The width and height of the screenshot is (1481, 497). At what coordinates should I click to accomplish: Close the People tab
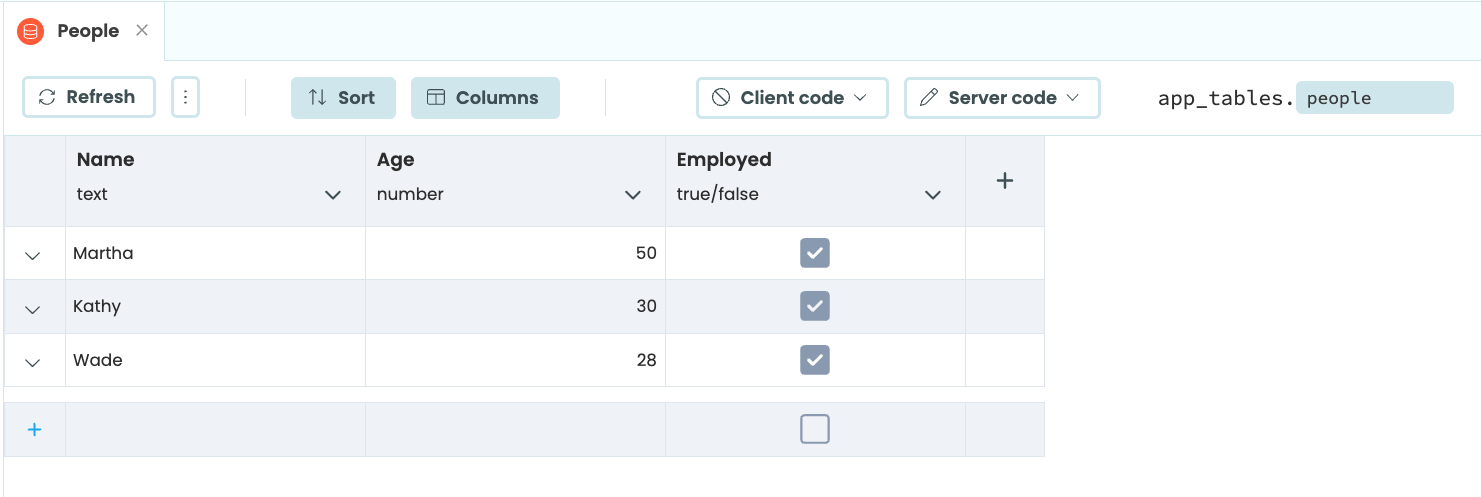[142, 30]
